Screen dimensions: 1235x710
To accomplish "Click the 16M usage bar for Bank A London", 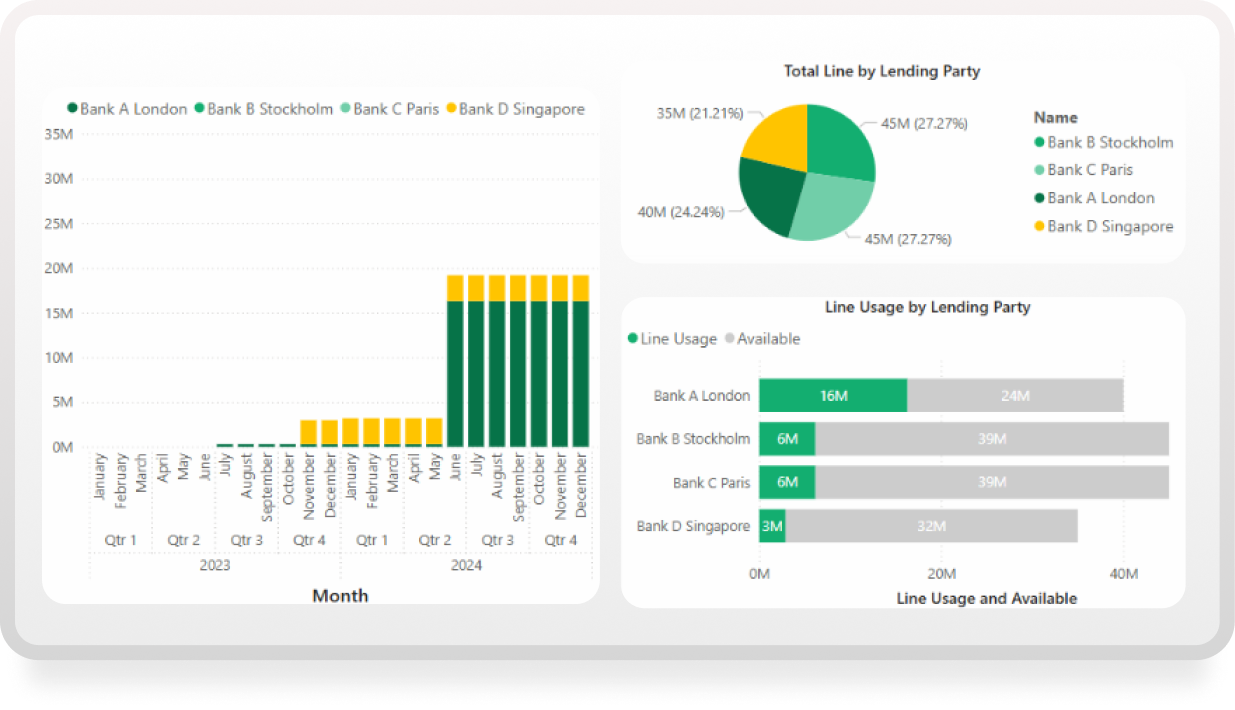I will [x=832, y=396].
